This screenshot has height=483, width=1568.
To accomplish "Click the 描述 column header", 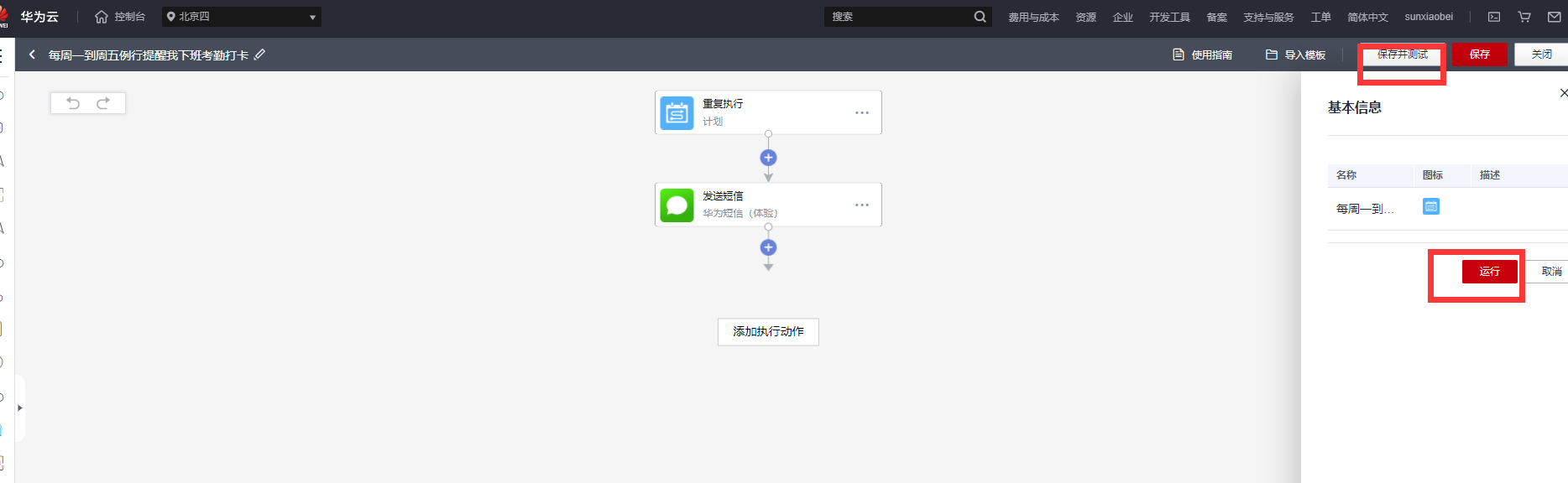I will pyautogui.click(x=1490, y=175).
